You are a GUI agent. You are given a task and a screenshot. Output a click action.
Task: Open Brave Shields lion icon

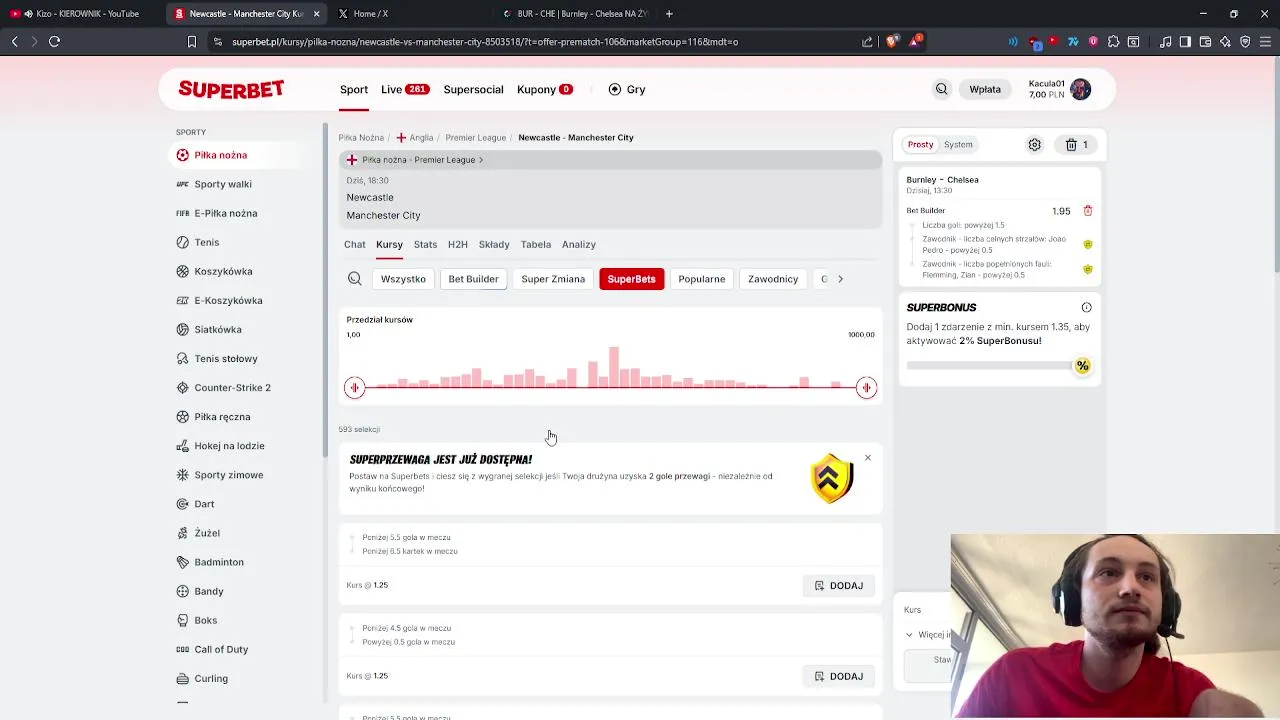click(892, 41)
